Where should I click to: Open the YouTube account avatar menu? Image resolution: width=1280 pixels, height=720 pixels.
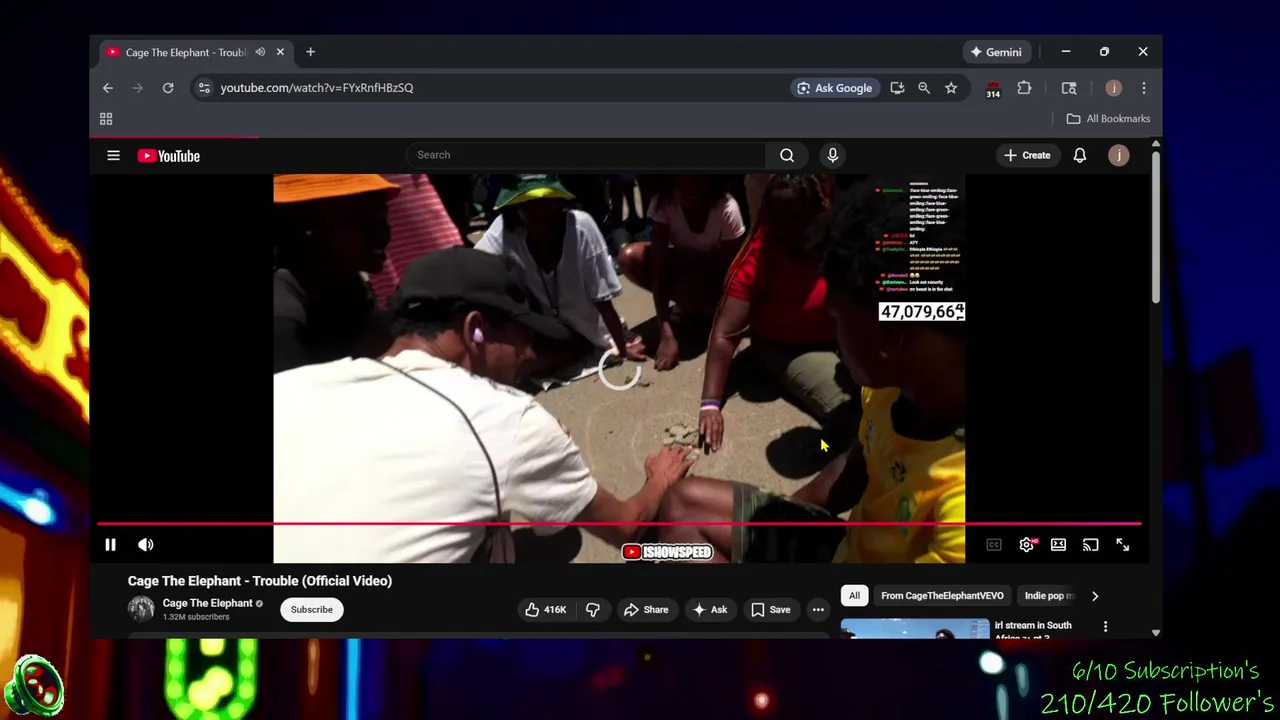(1119, 155)
